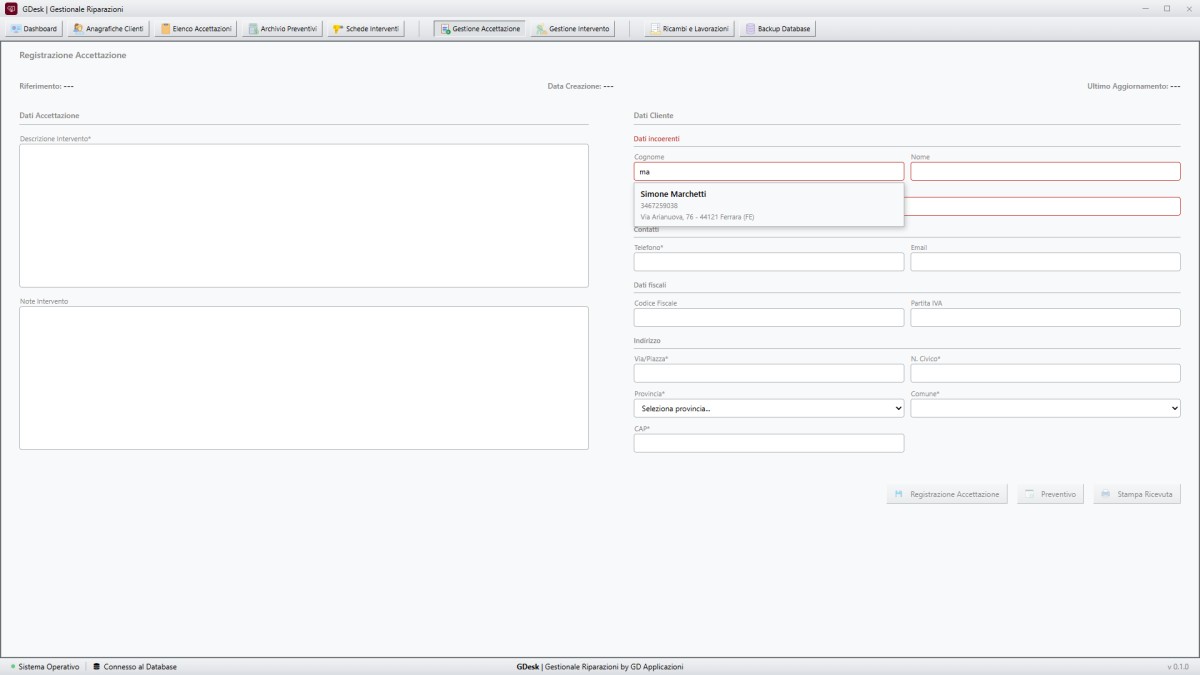Screen dimensions: 1200x675
Task: Click the Partita IVA field
Action: tap(1045, 318)
